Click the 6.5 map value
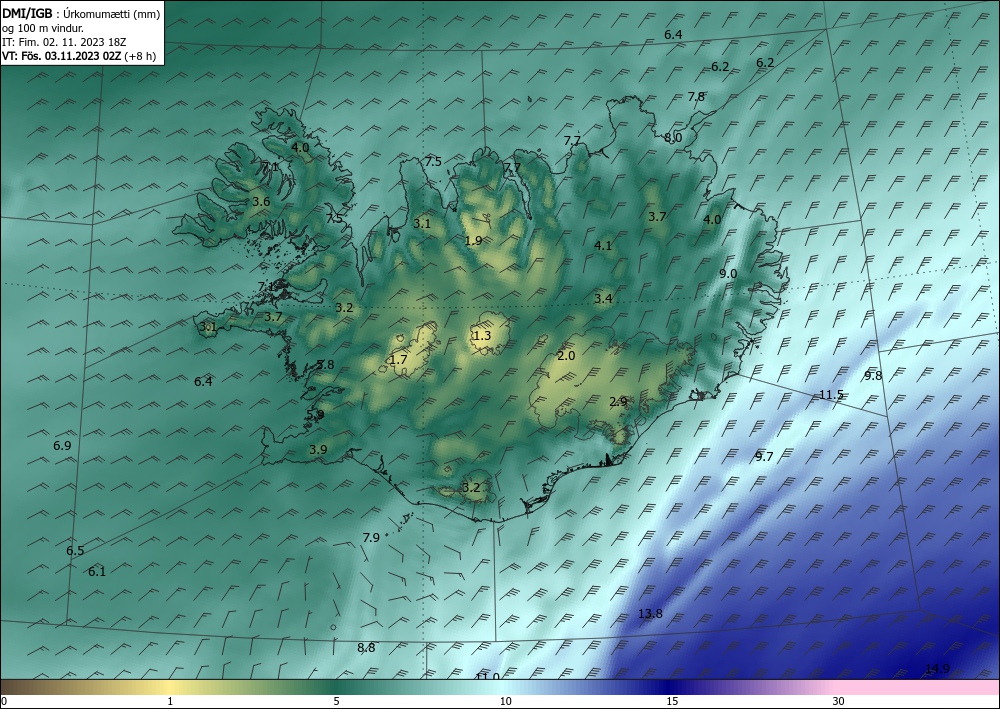 (x=75, y=551)
